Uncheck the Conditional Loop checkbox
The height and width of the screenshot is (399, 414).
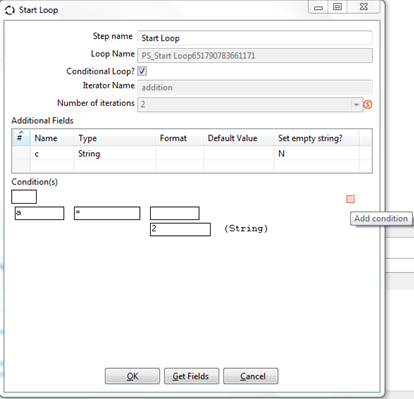click(142, 71)
